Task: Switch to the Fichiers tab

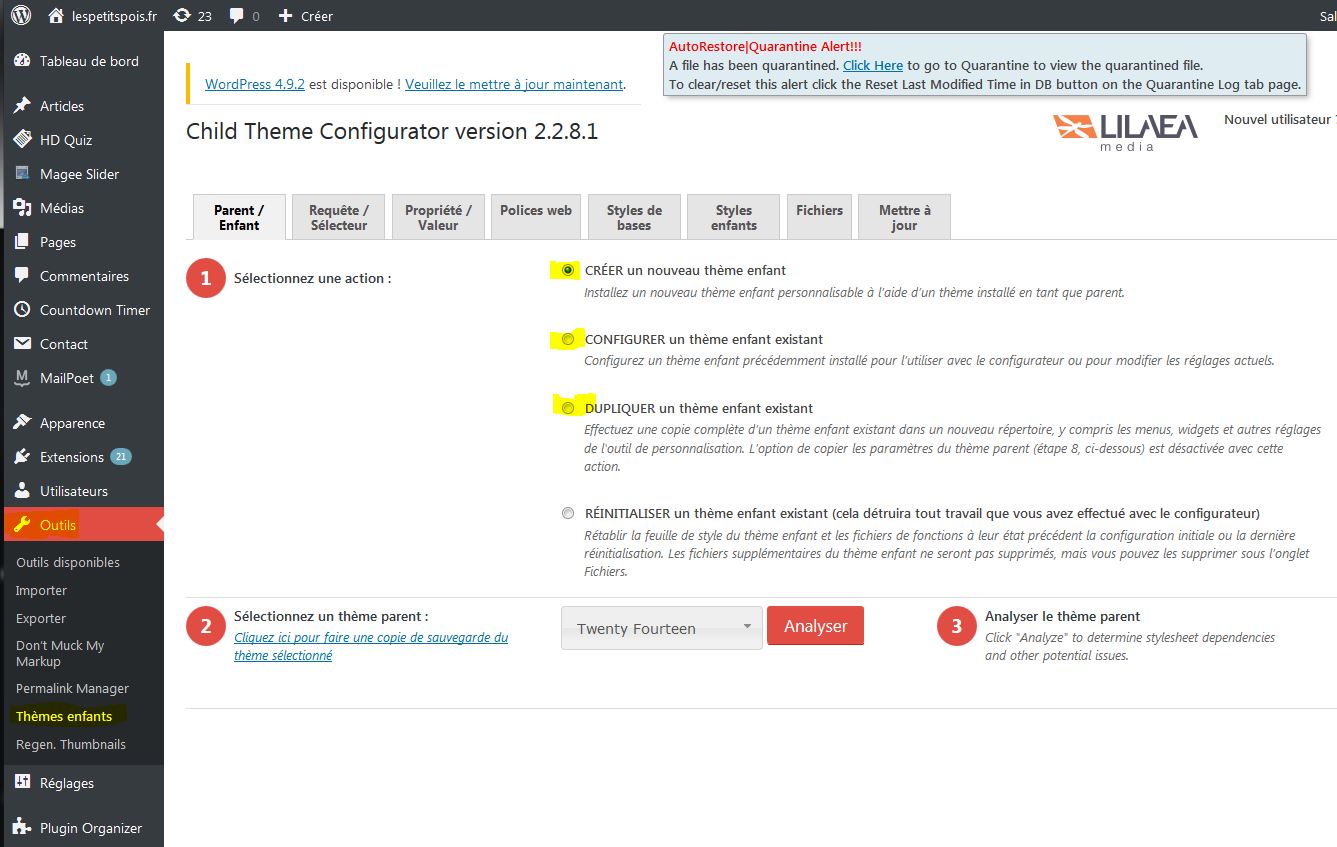Action: coord(819,211)
